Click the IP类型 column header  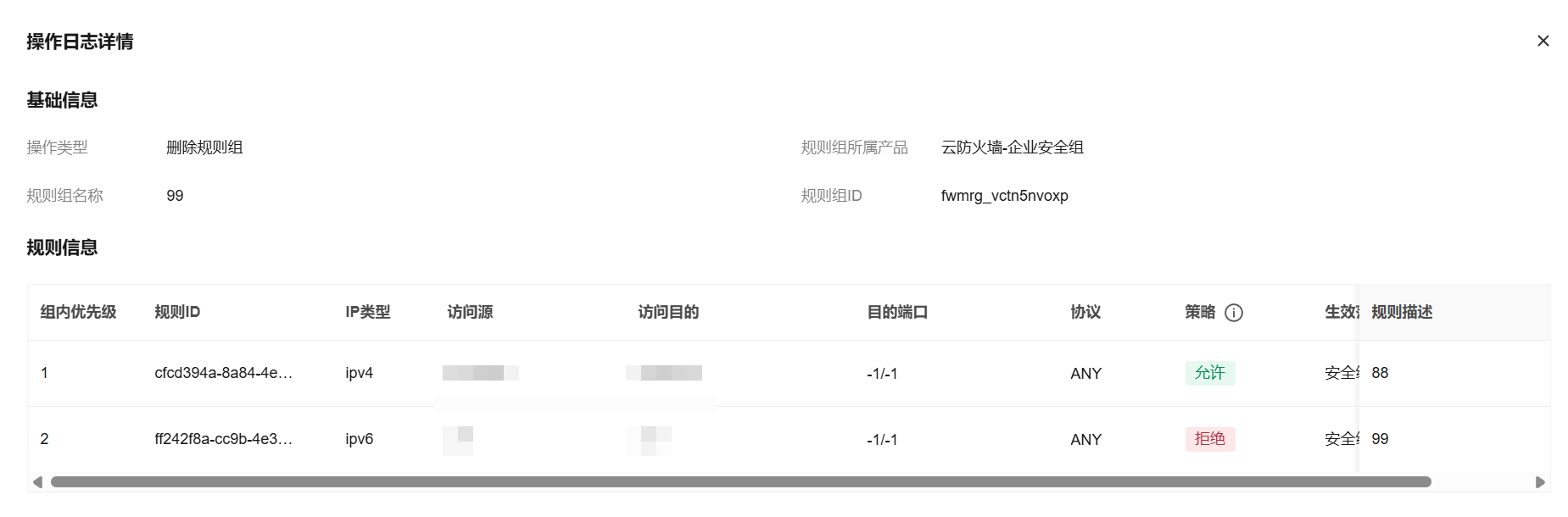click(367, 312)
